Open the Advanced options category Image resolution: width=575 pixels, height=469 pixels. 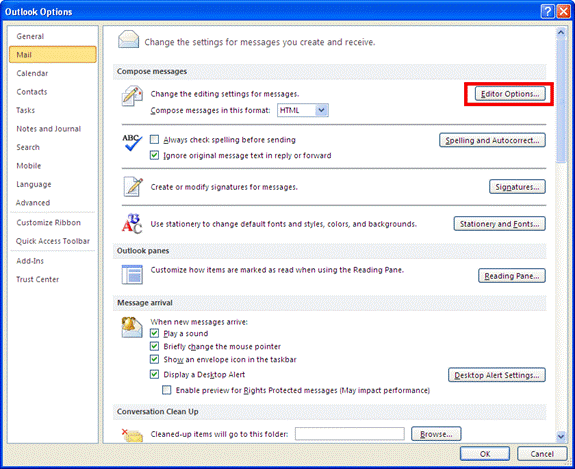(x=53, y=202)
